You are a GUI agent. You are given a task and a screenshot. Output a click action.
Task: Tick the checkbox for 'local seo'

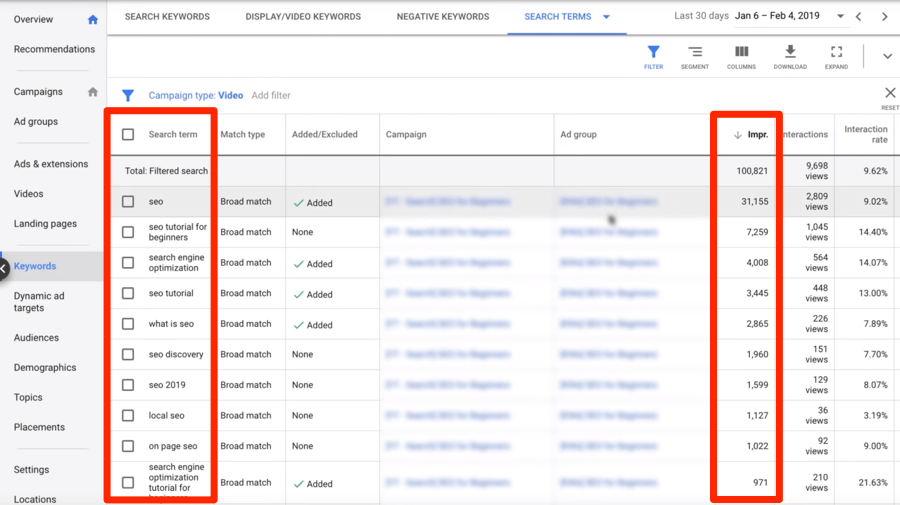[128, 416]
